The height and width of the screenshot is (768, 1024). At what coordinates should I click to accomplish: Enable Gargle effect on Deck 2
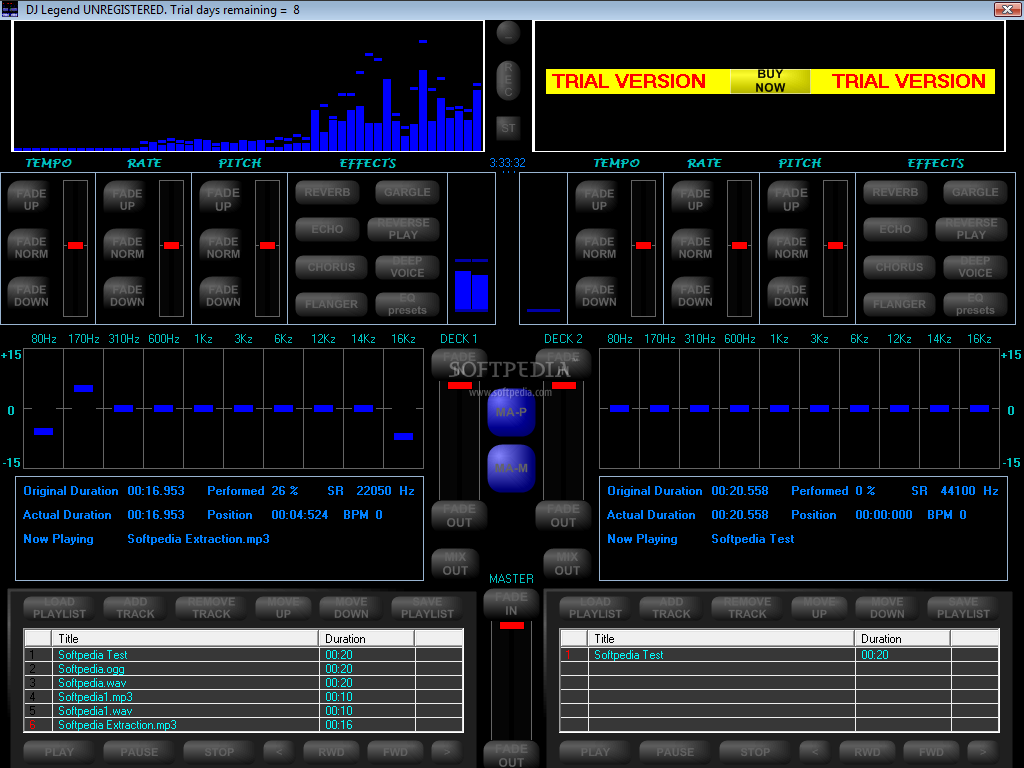975,193
